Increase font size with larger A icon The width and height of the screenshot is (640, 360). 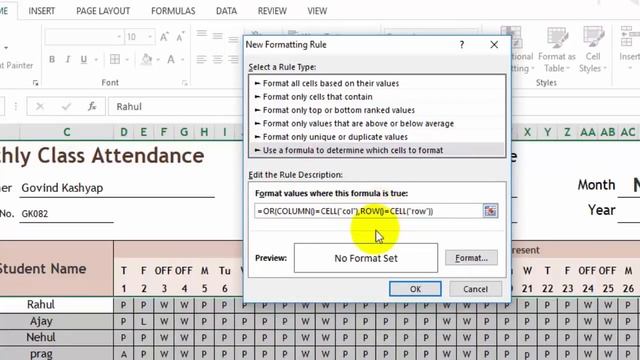[164, 37]
